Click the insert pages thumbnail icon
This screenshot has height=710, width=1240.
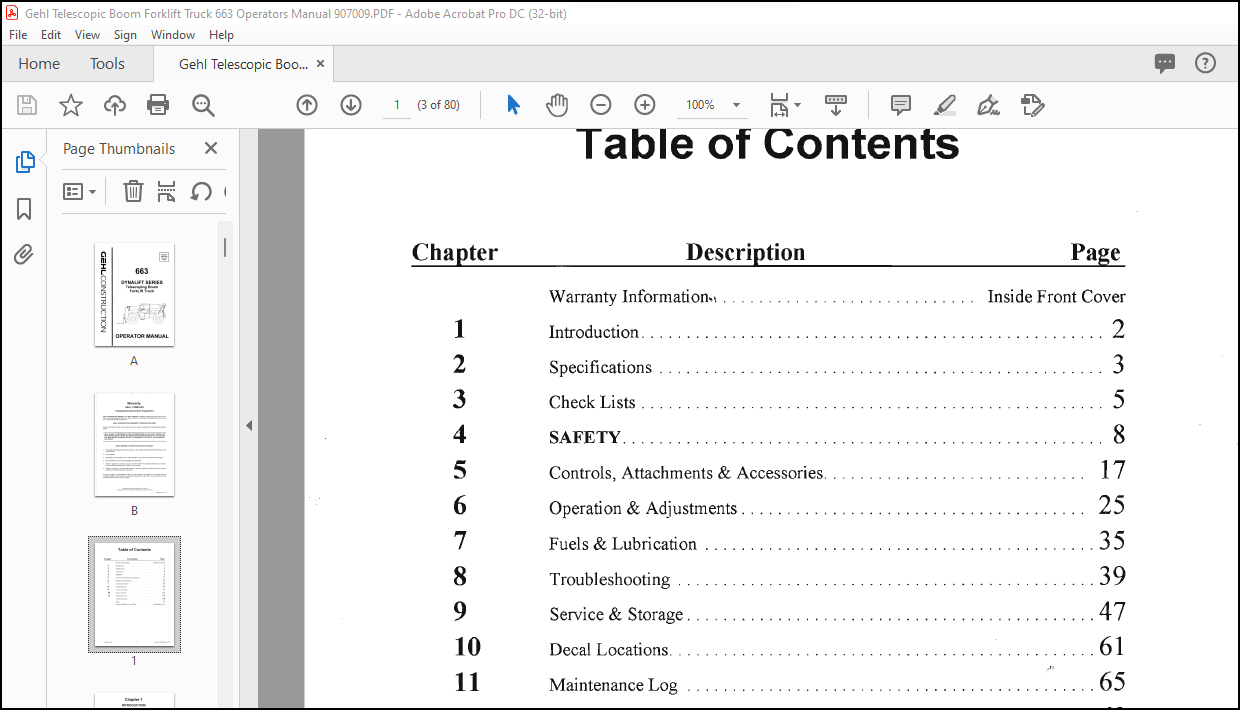tap(167, 191)
